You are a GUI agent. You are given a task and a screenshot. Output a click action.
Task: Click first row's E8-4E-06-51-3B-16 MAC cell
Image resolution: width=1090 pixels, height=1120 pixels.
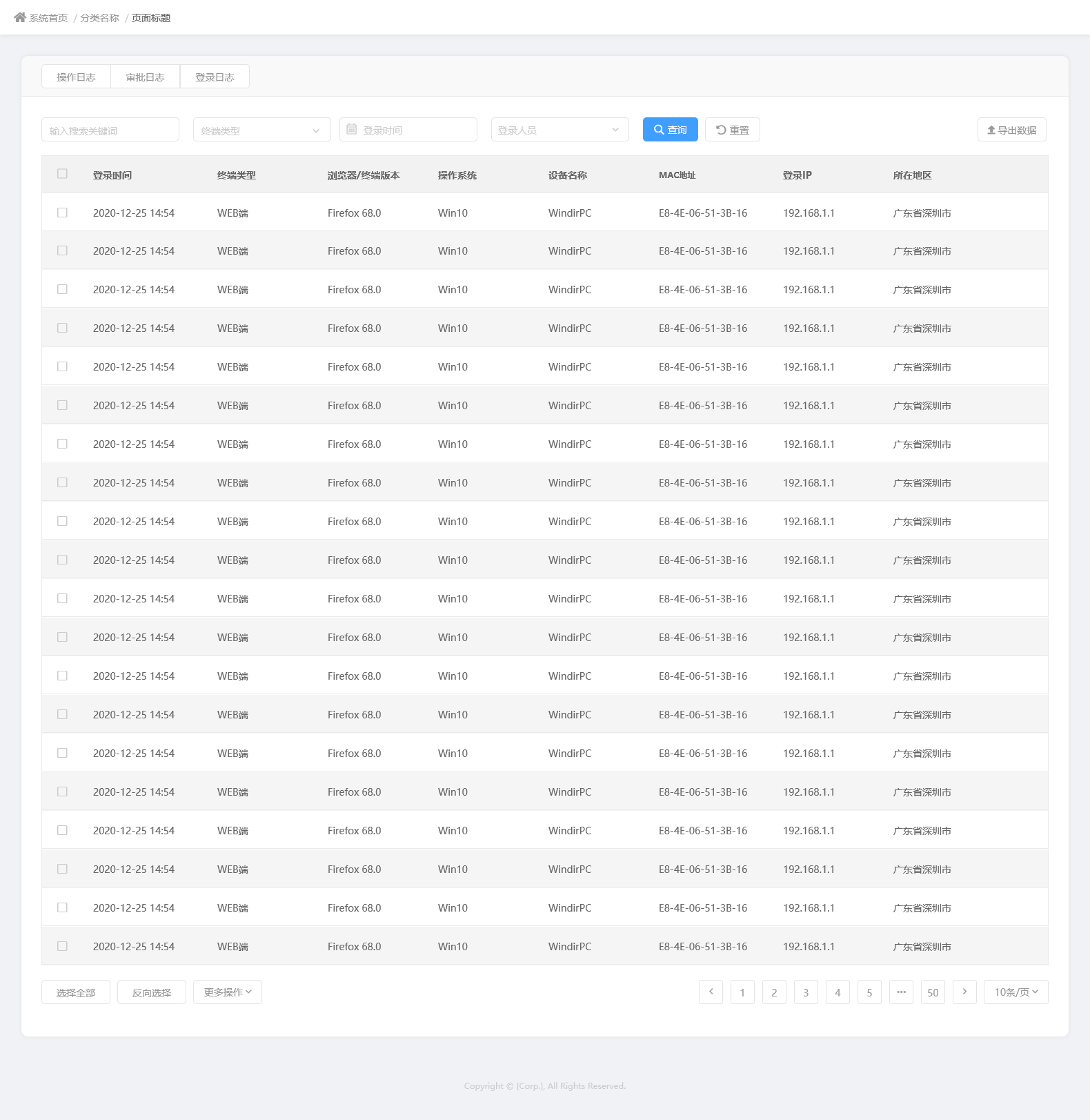click(x=703, y=213)
